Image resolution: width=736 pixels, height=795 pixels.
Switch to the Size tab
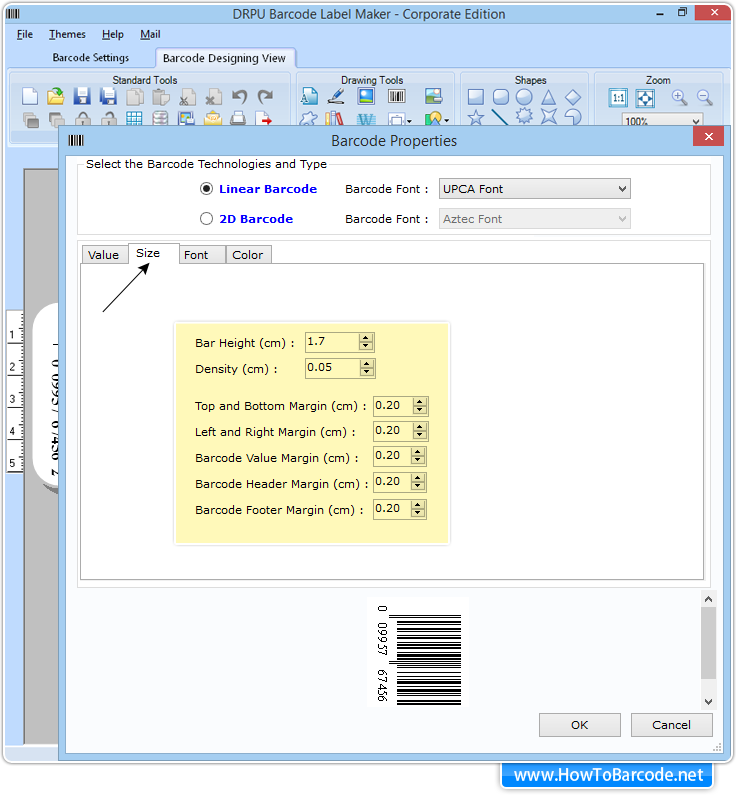153,253
